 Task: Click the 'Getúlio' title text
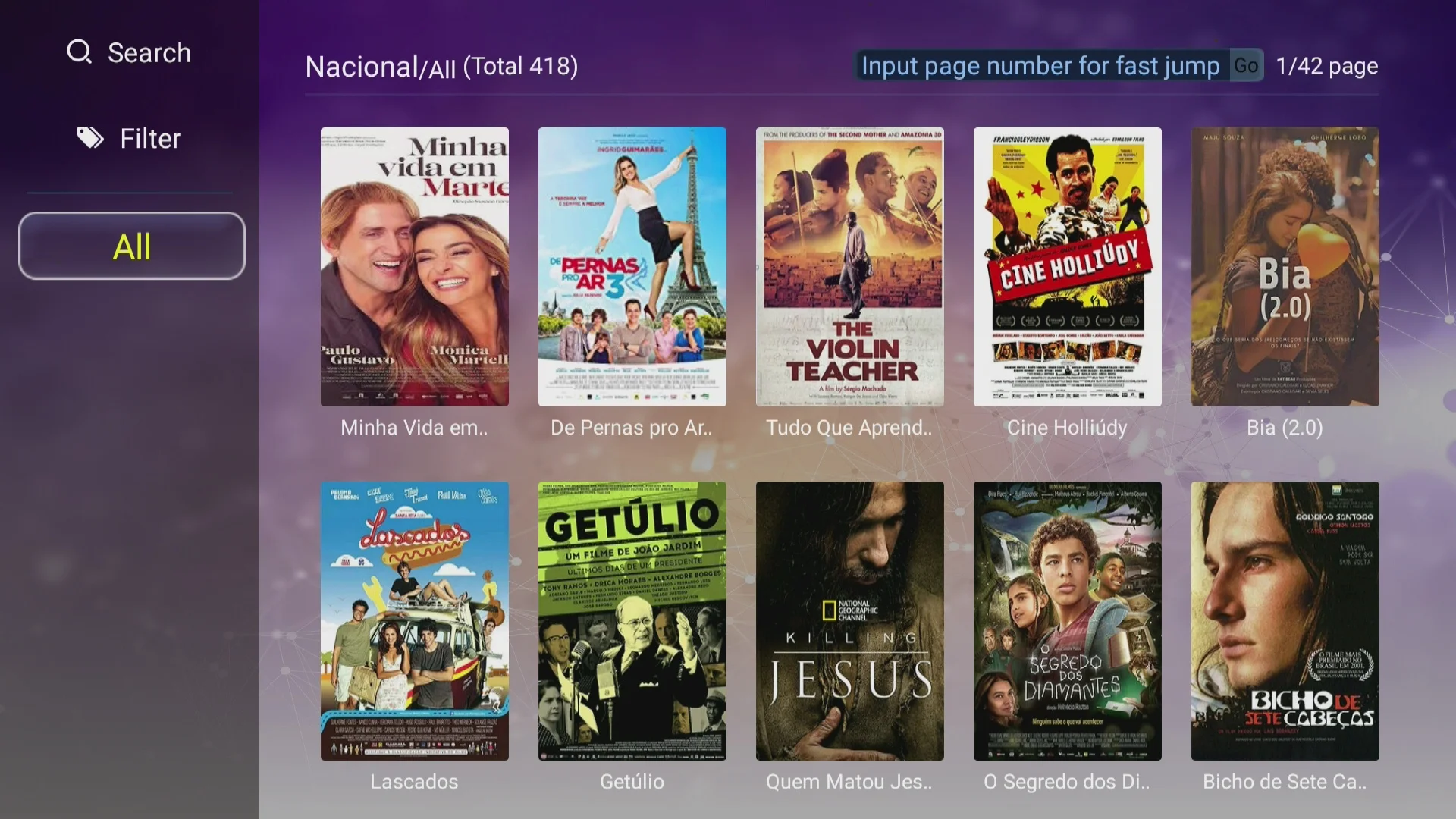click(x=632, y=782)
